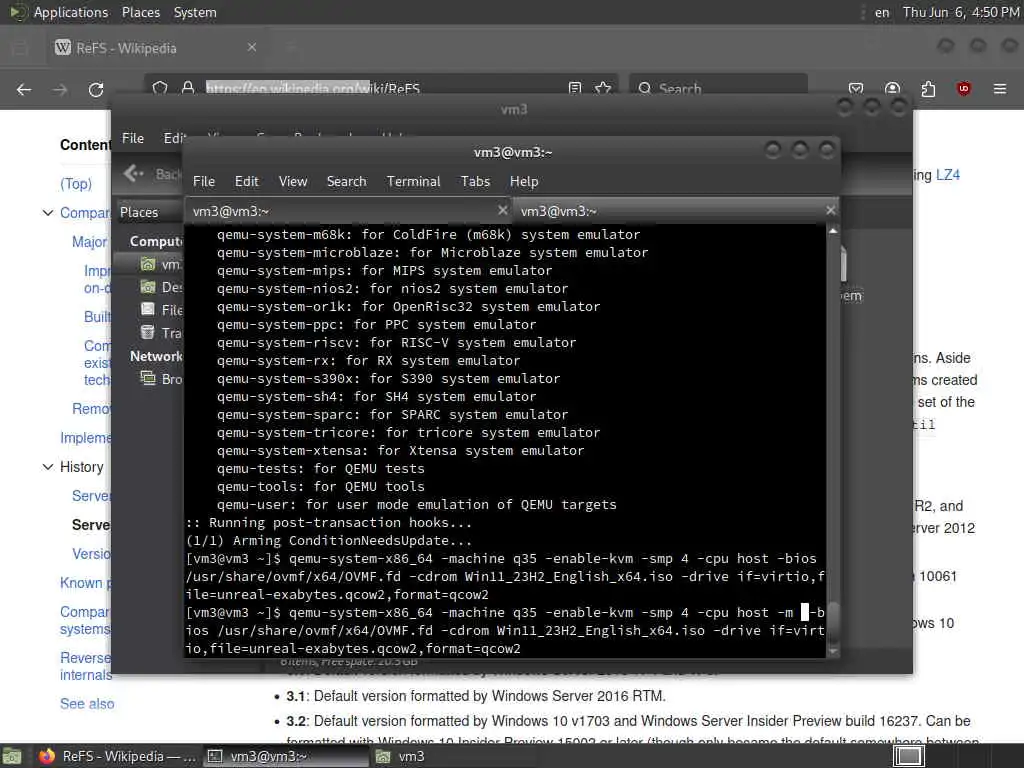
Task: Open the Major contents link
Action: [x=89, y=242]
